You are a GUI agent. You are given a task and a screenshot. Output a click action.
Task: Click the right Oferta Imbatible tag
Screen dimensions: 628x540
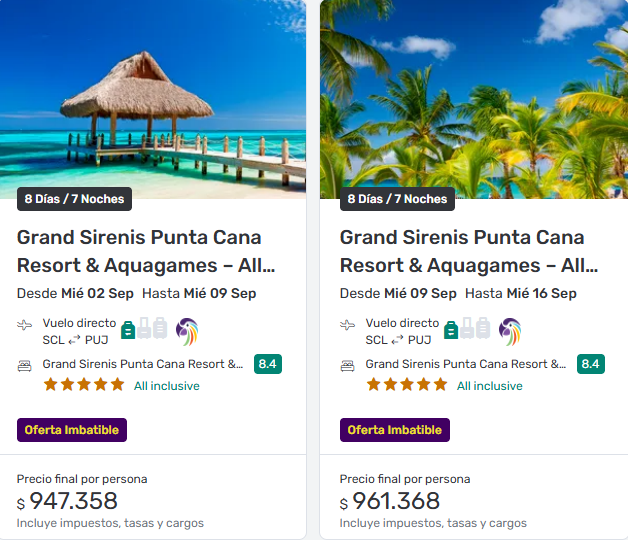395,430
